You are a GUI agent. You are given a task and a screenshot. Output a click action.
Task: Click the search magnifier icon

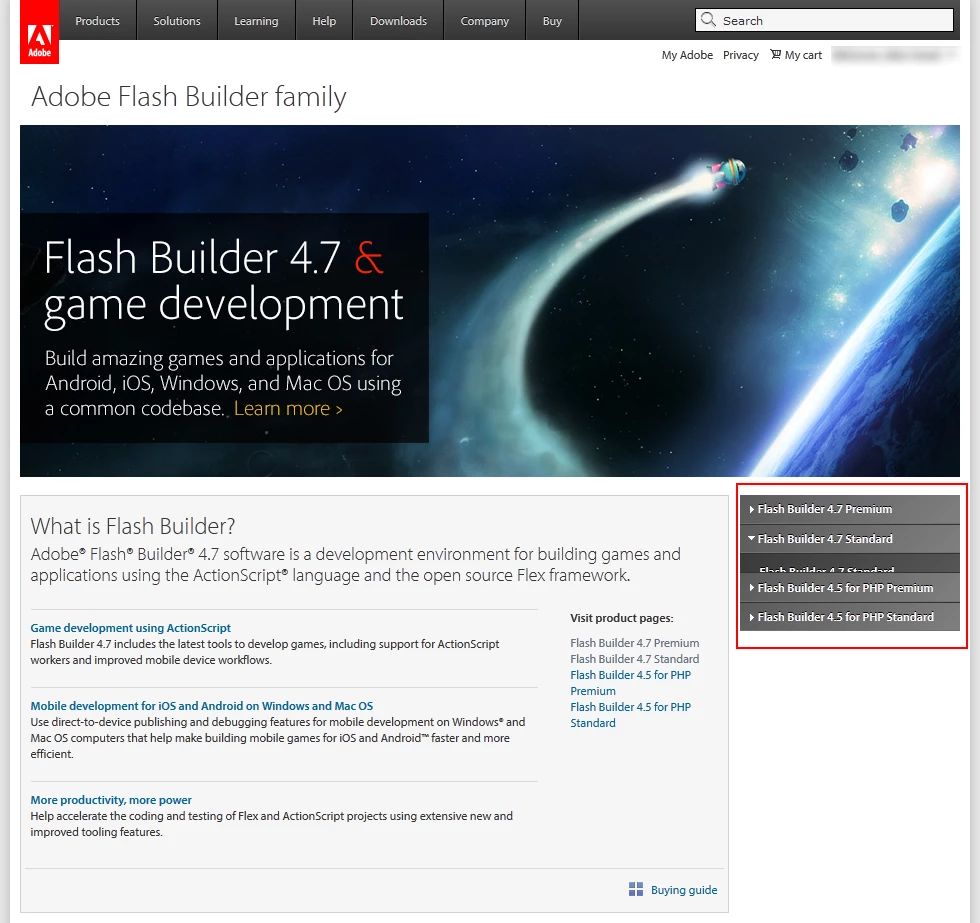(x=708, y=19)
